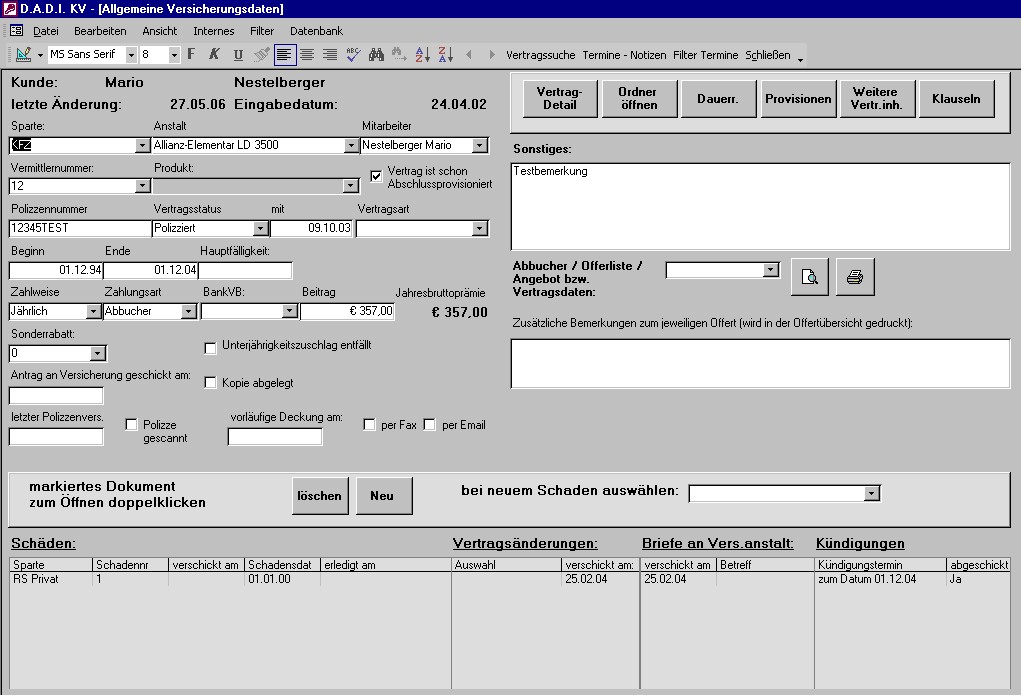
Task: Click the printer icon button
Action: tap(855, 277)
